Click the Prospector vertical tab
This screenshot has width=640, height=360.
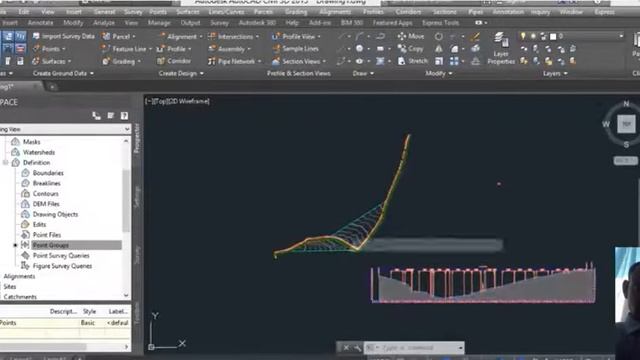(x=137, y=139)
